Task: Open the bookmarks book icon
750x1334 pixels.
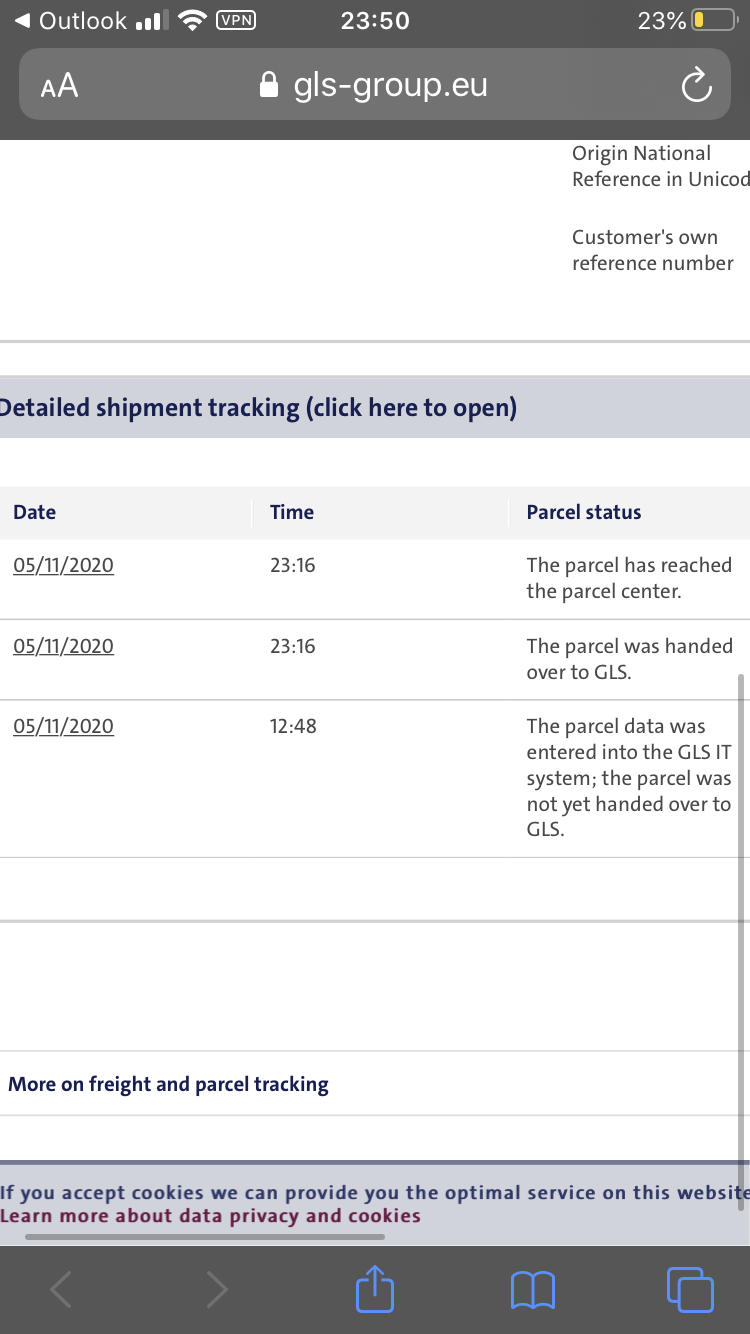Action: click(x=533, y=1290)
